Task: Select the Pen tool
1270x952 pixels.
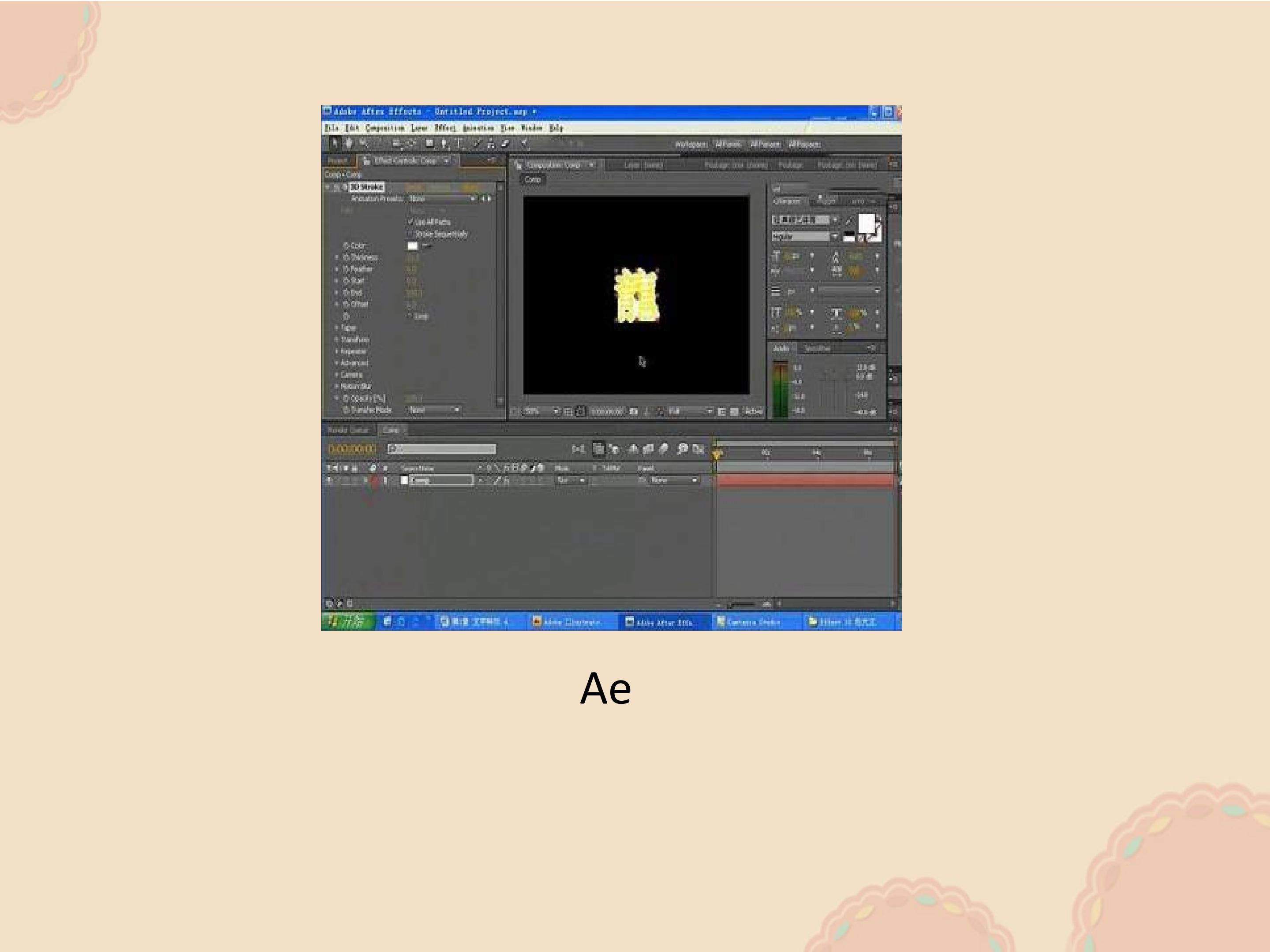Action: [444, 143]
